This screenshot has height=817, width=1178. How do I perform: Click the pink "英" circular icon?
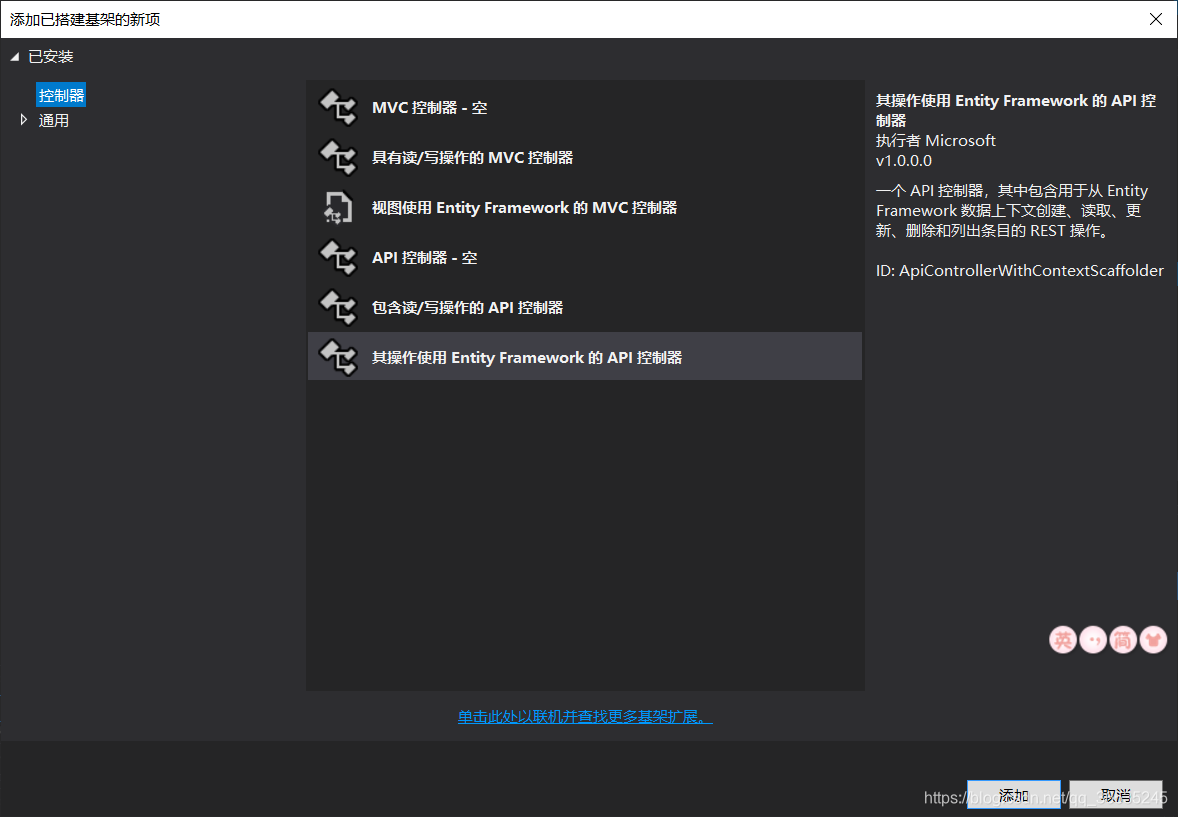pyautogui.click(x=1062, y=639)
